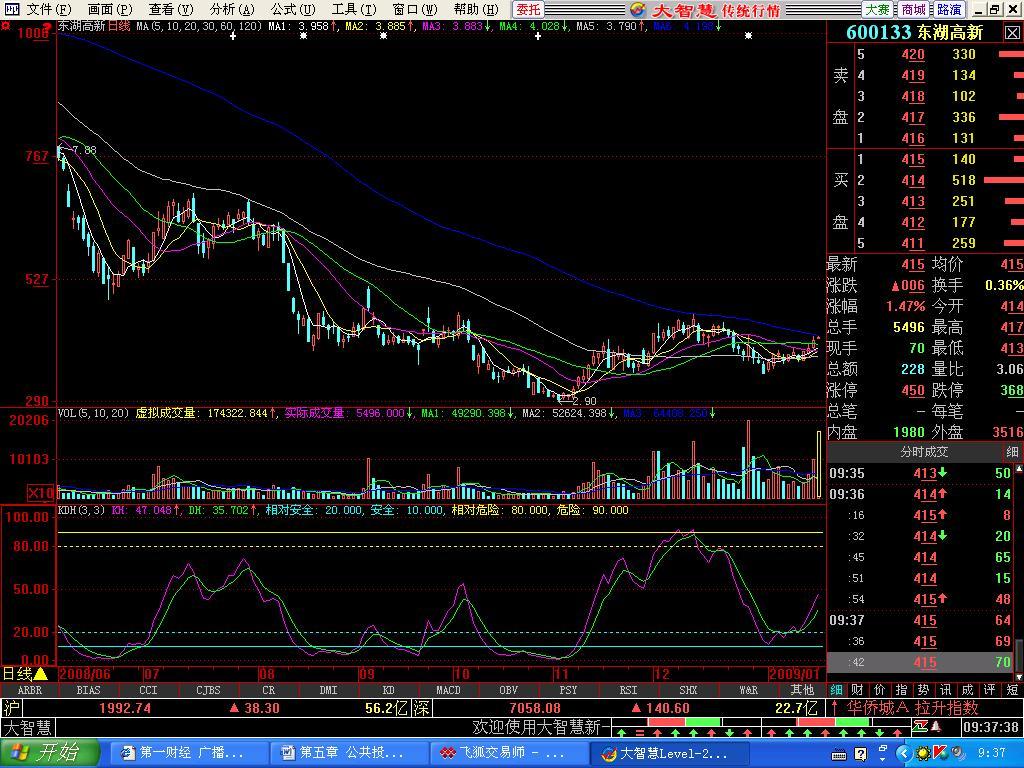Select the 财 finance tab
The image size is (1024, 768).
click(858, 690)
